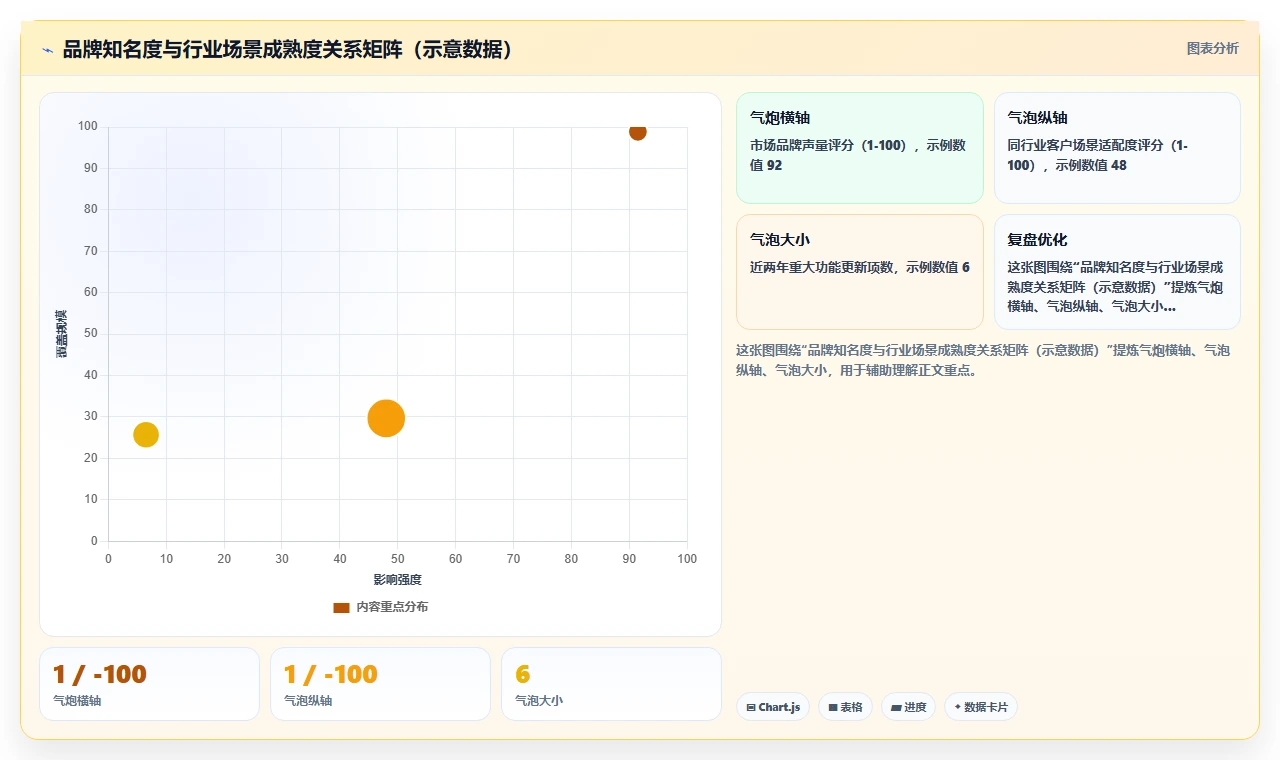Click the Chart.js tag

click(773, 707)
